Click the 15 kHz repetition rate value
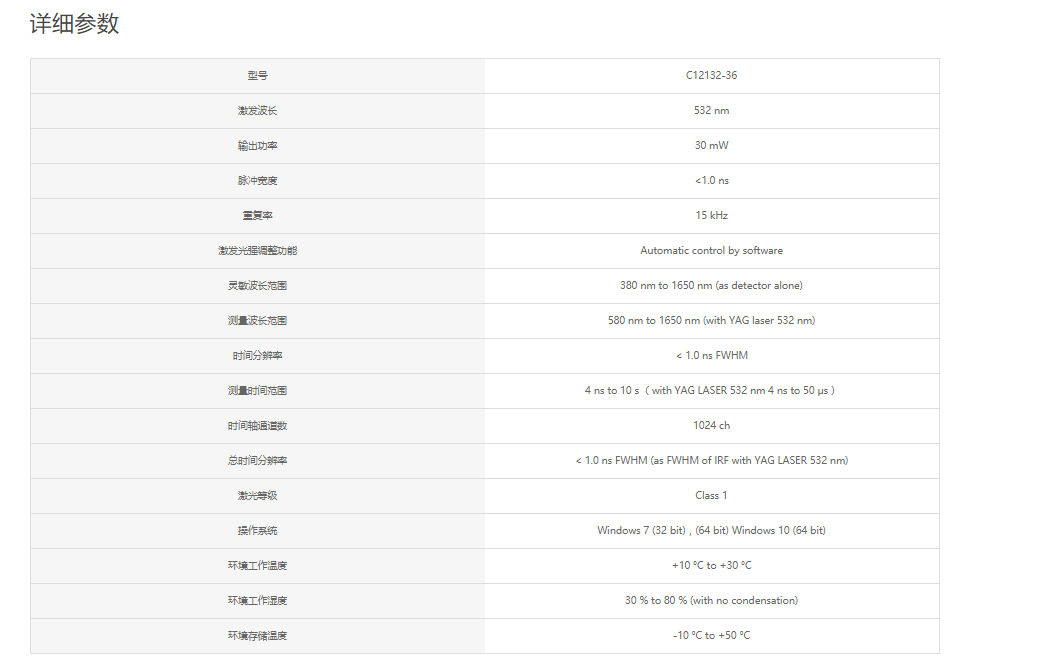Screen dimensions: 1044x667 pyautogui.click(x=711, y=215)
